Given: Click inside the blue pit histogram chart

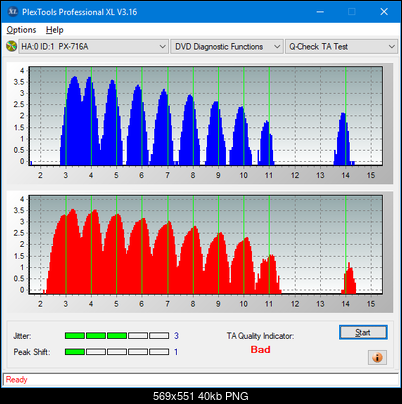Looking at the screenshot, I should pos(206,116).
